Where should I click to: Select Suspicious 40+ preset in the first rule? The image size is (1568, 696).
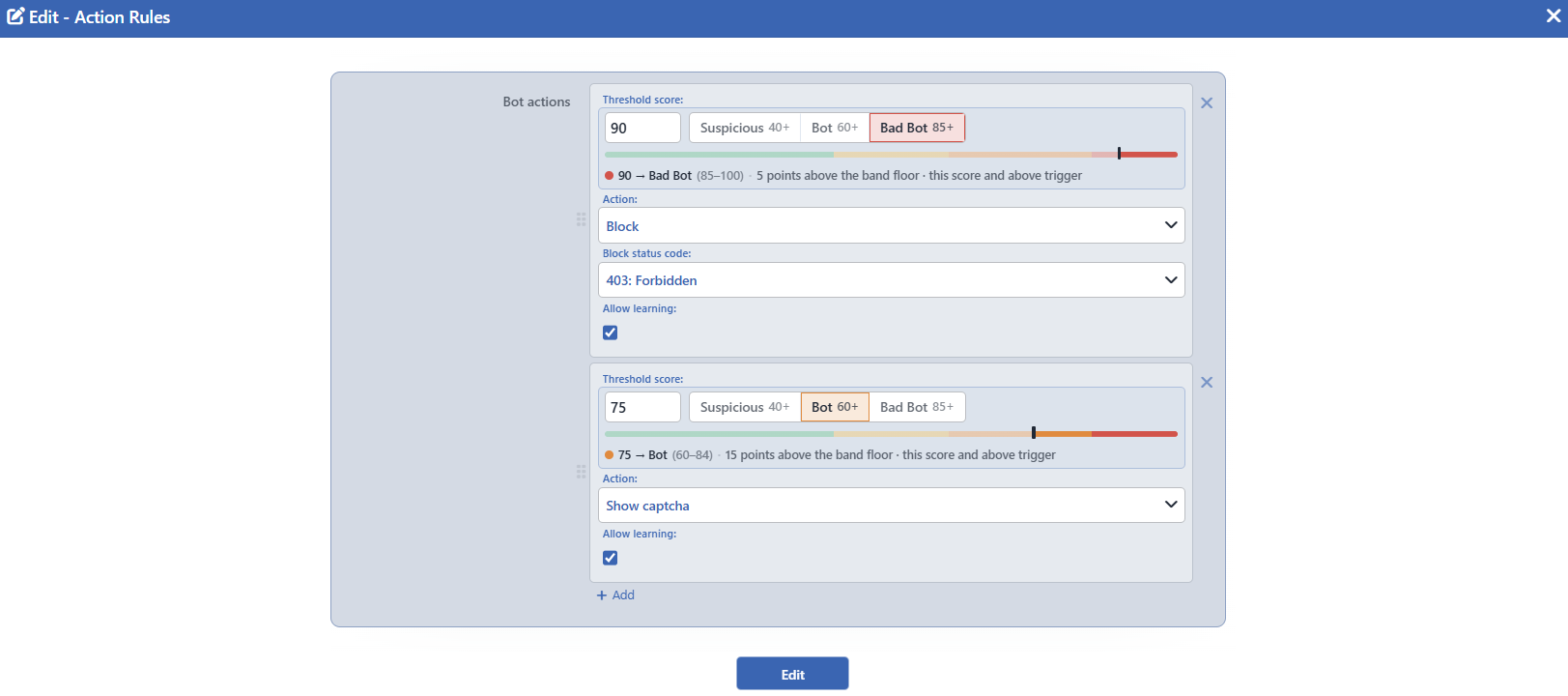pos(745,128)
